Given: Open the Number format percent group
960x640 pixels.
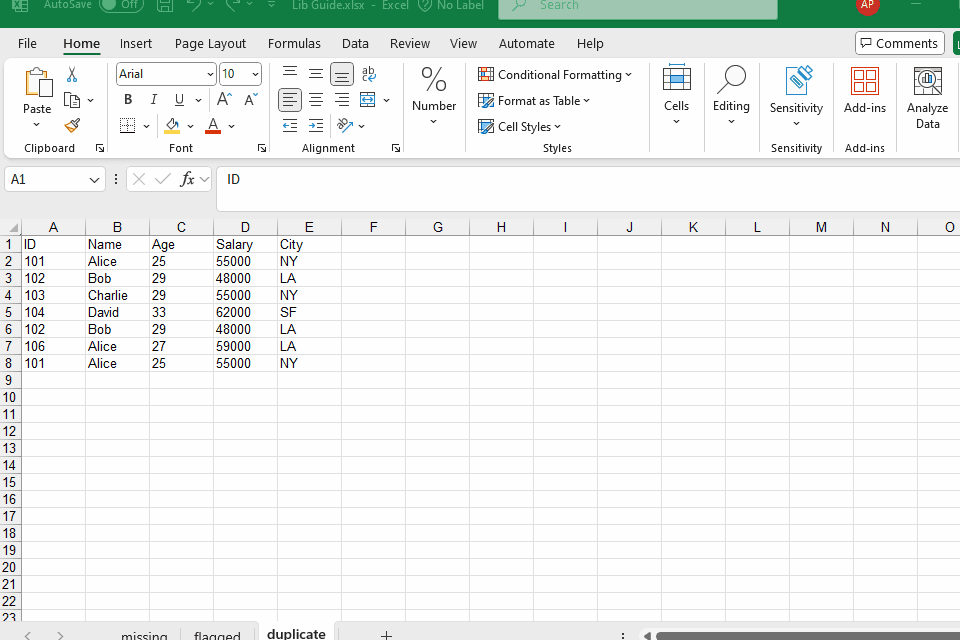Looking at the screenshot, I should (433, 95).
